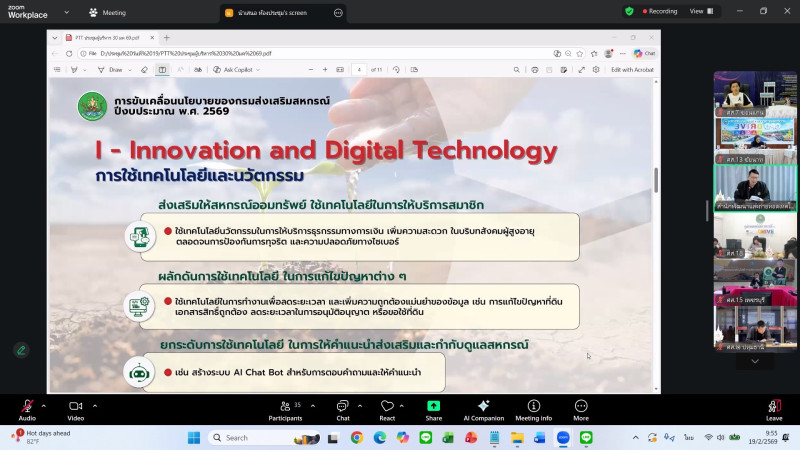
Task: Open screen share options ellipsis button
Action: [337, 13]
